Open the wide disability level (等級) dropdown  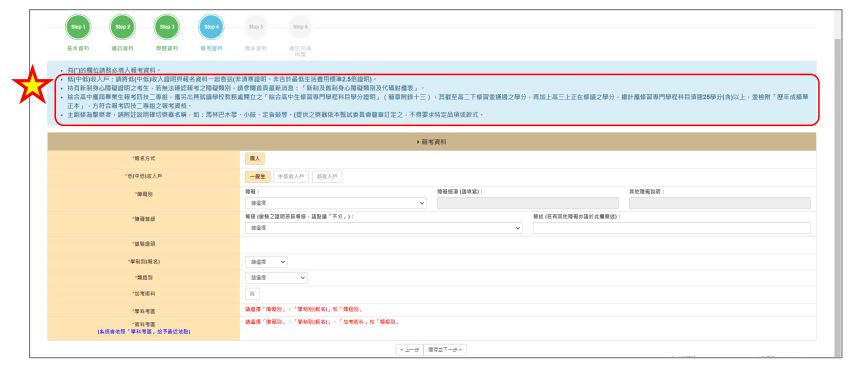(x=384, y=228)
